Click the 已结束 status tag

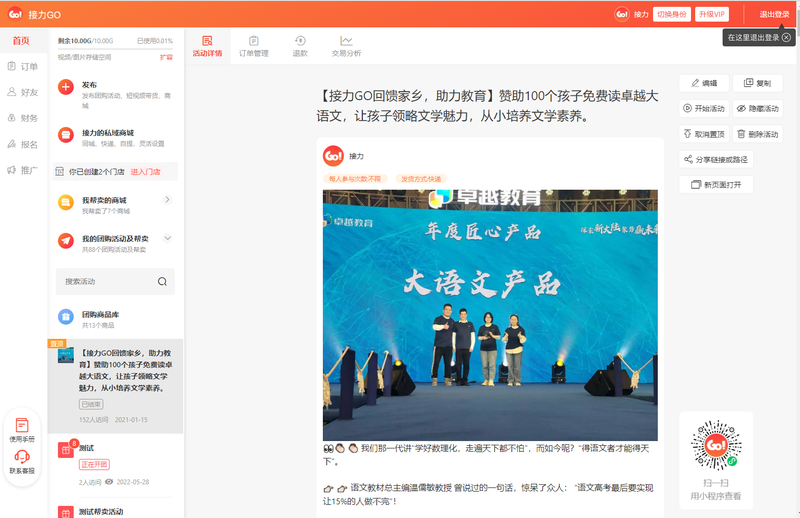[91, 404]
